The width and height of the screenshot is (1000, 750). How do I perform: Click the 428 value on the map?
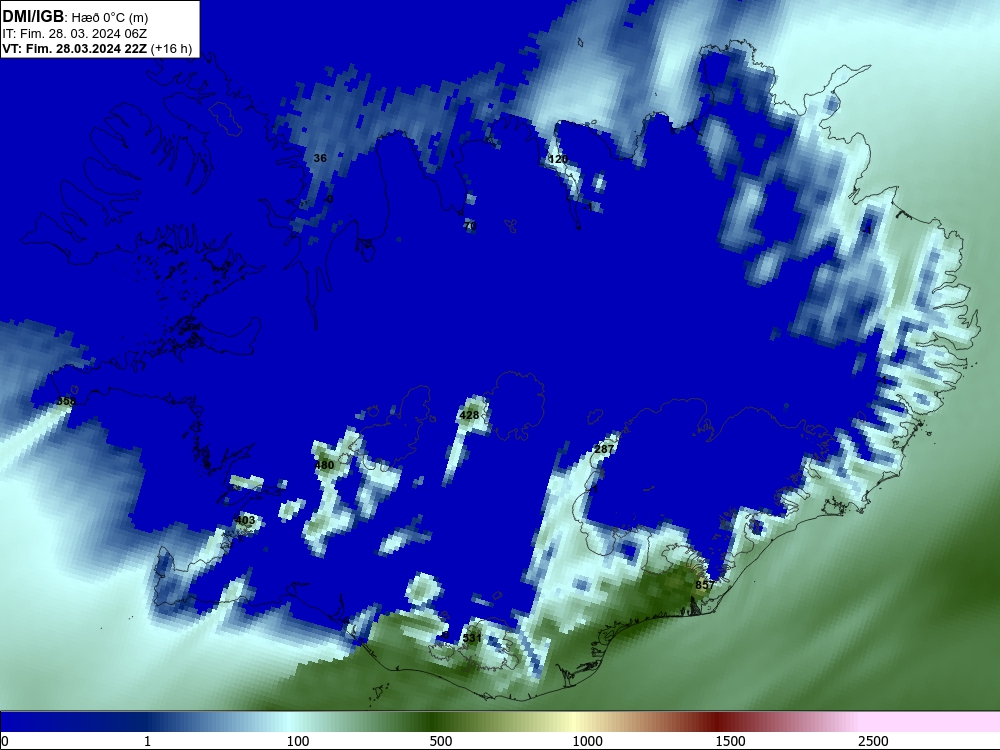469,415
